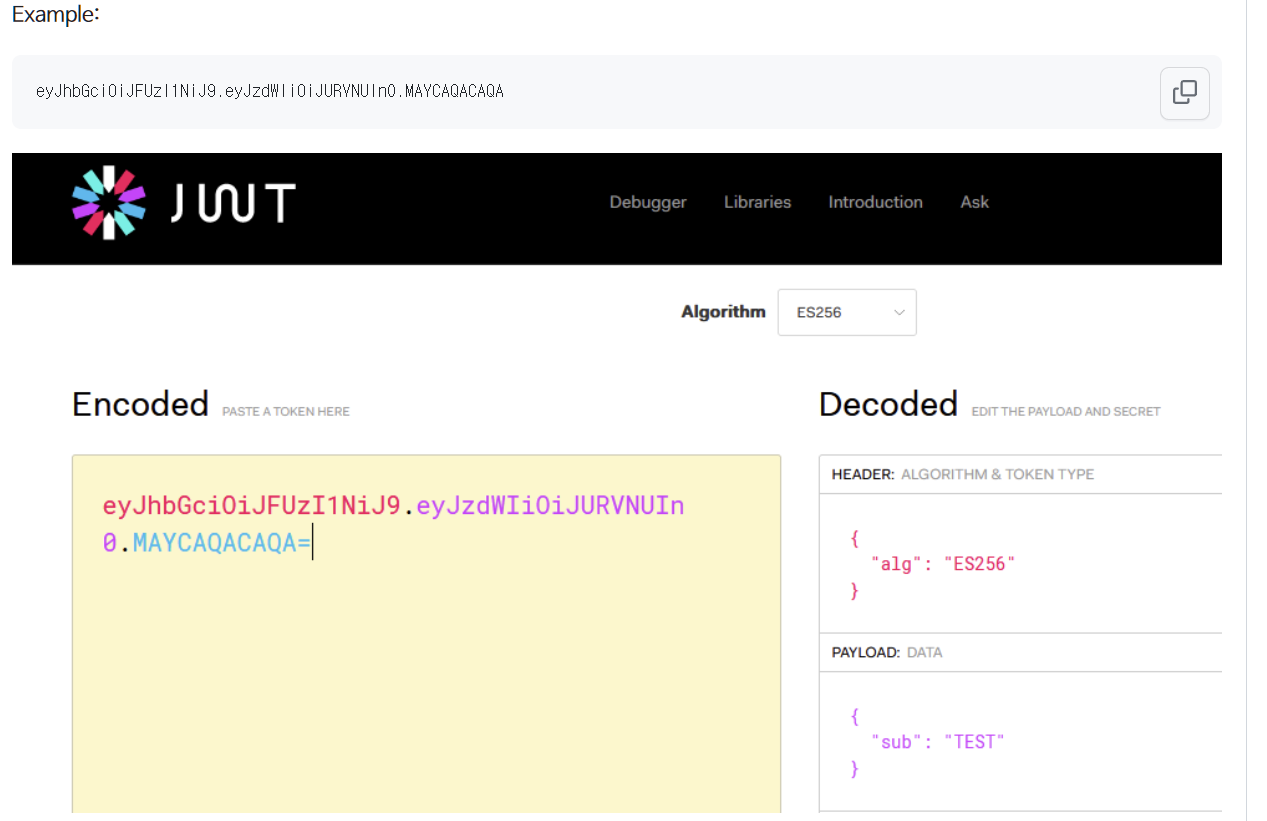The width and height of the screenshot is (1267, 821).
Task: Copy the example token with the copy icon
Action: (x=1185, y=93)
